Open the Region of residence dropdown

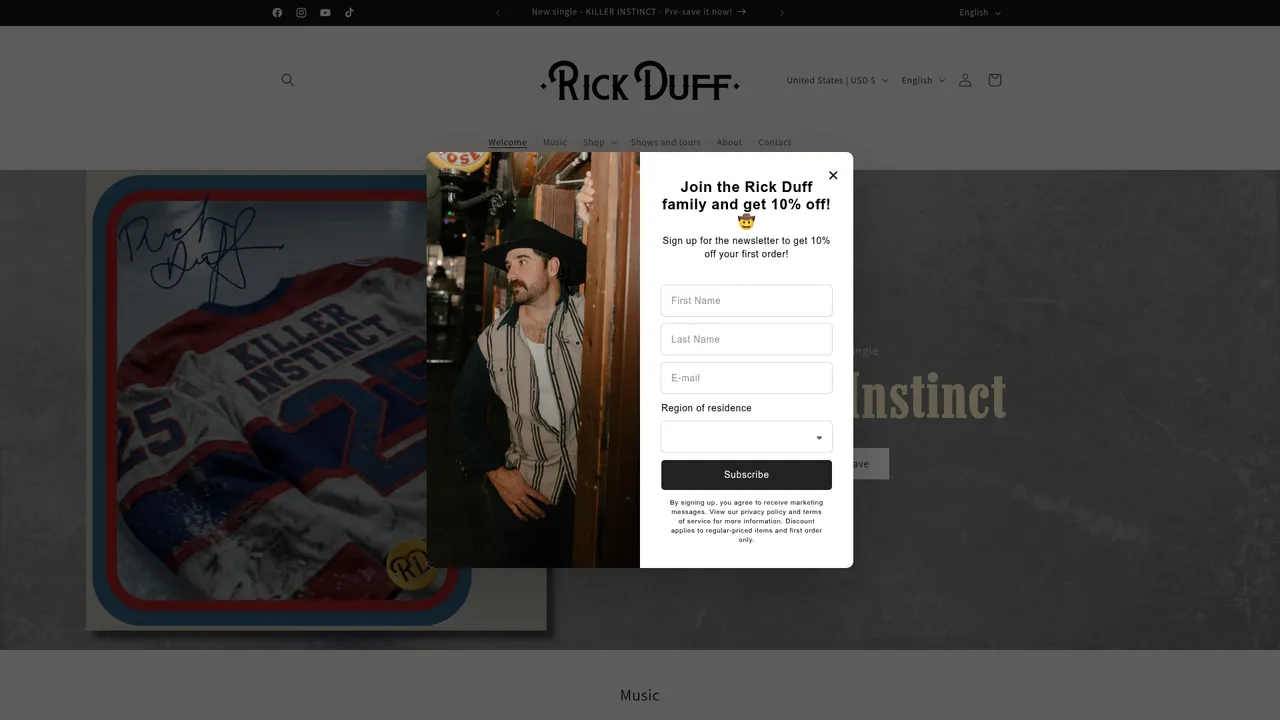point(746,437)
